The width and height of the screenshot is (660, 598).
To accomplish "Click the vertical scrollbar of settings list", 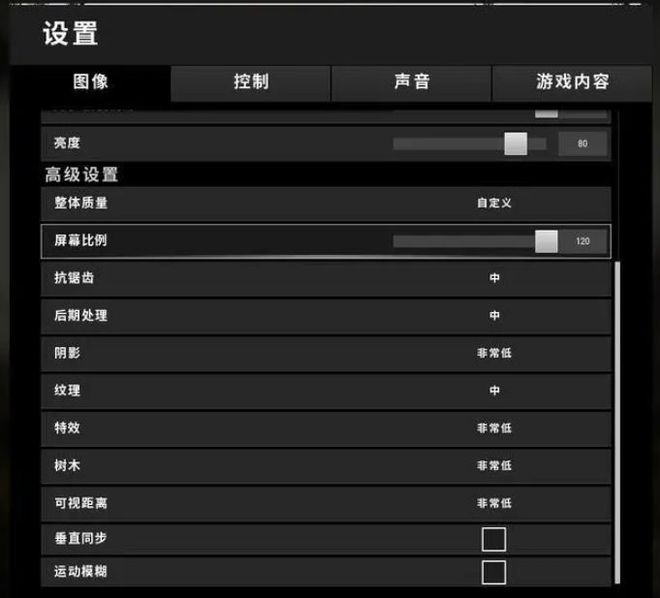I will [x=617, y=423].
